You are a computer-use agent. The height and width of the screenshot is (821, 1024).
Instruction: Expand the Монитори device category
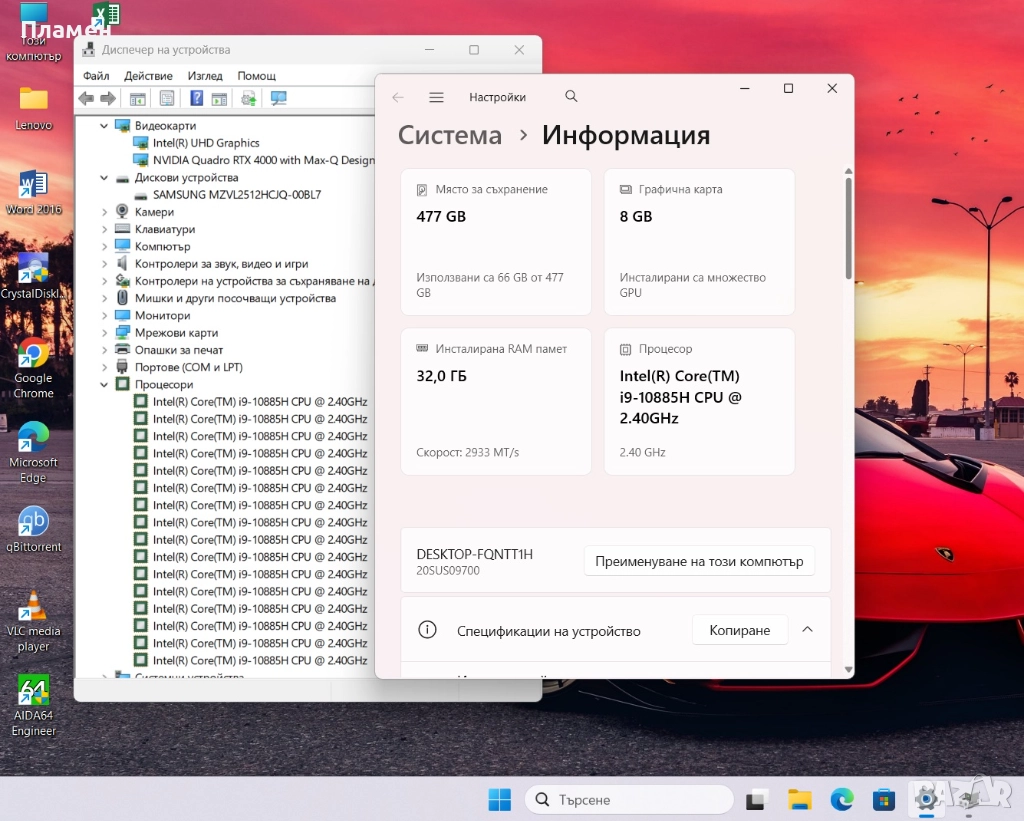coord(105,316)
